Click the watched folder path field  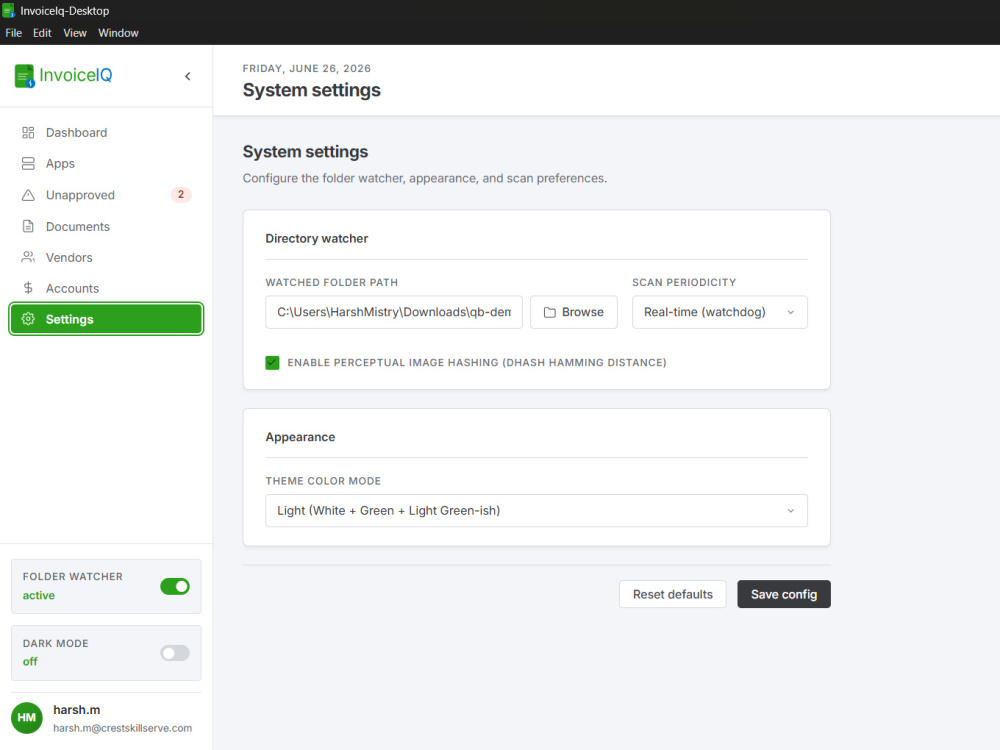(393, 312)
